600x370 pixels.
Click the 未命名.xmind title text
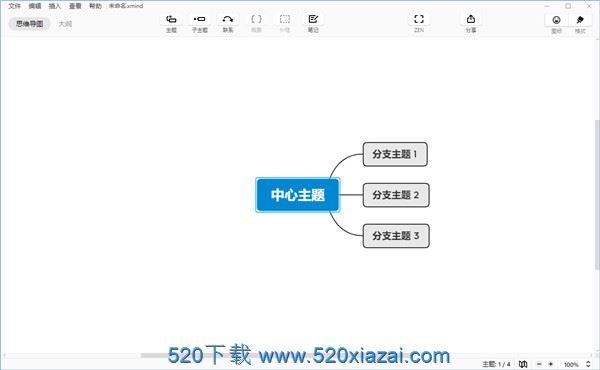point(126,6)
